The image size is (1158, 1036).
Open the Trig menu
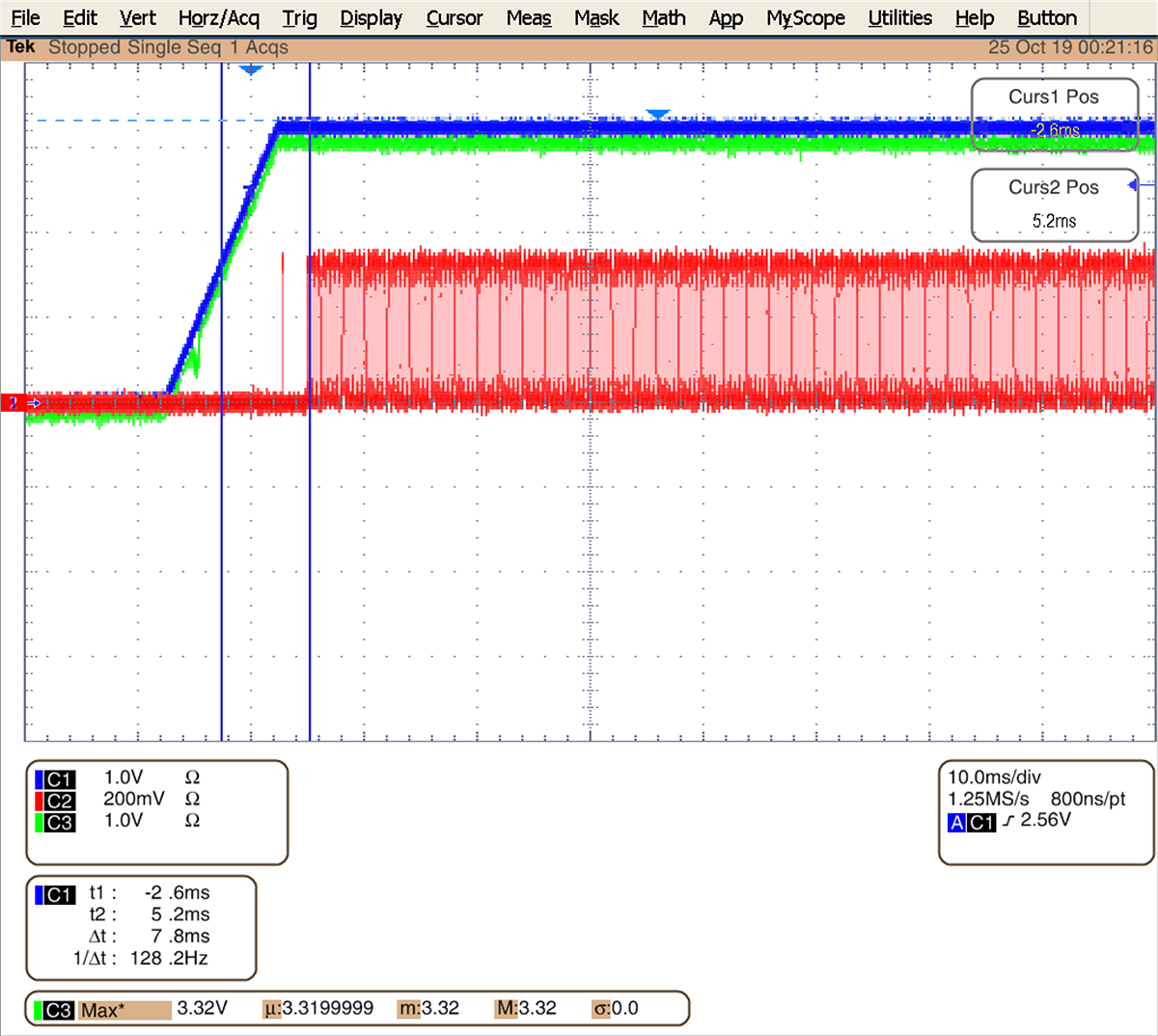point(299,17)
